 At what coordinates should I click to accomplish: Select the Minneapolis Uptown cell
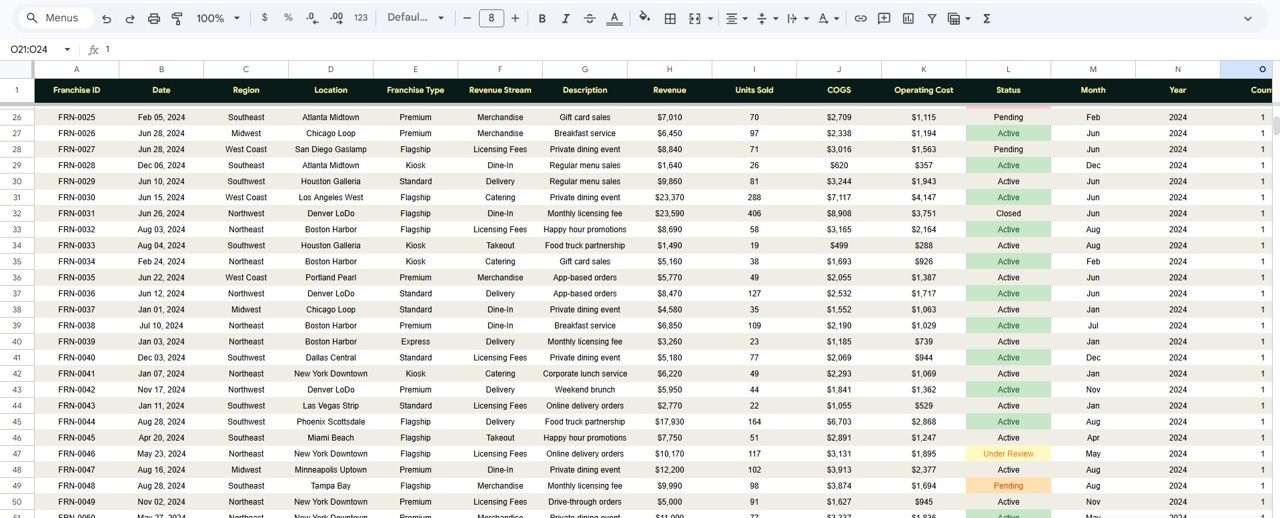pyautogui.click(x=331, y=469)
